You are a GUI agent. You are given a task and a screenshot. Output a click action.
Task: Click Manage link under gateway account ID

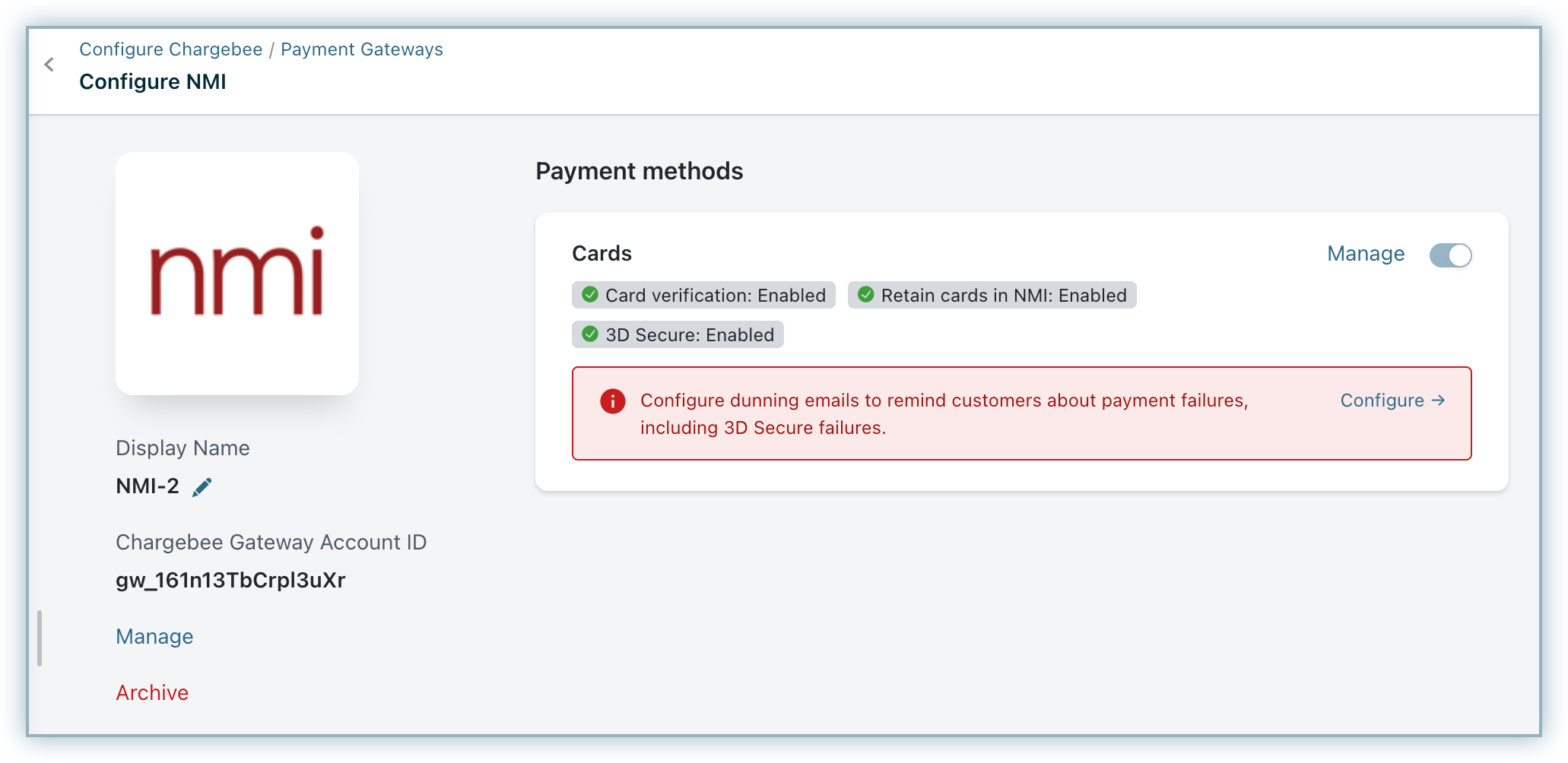coord(154,637)
